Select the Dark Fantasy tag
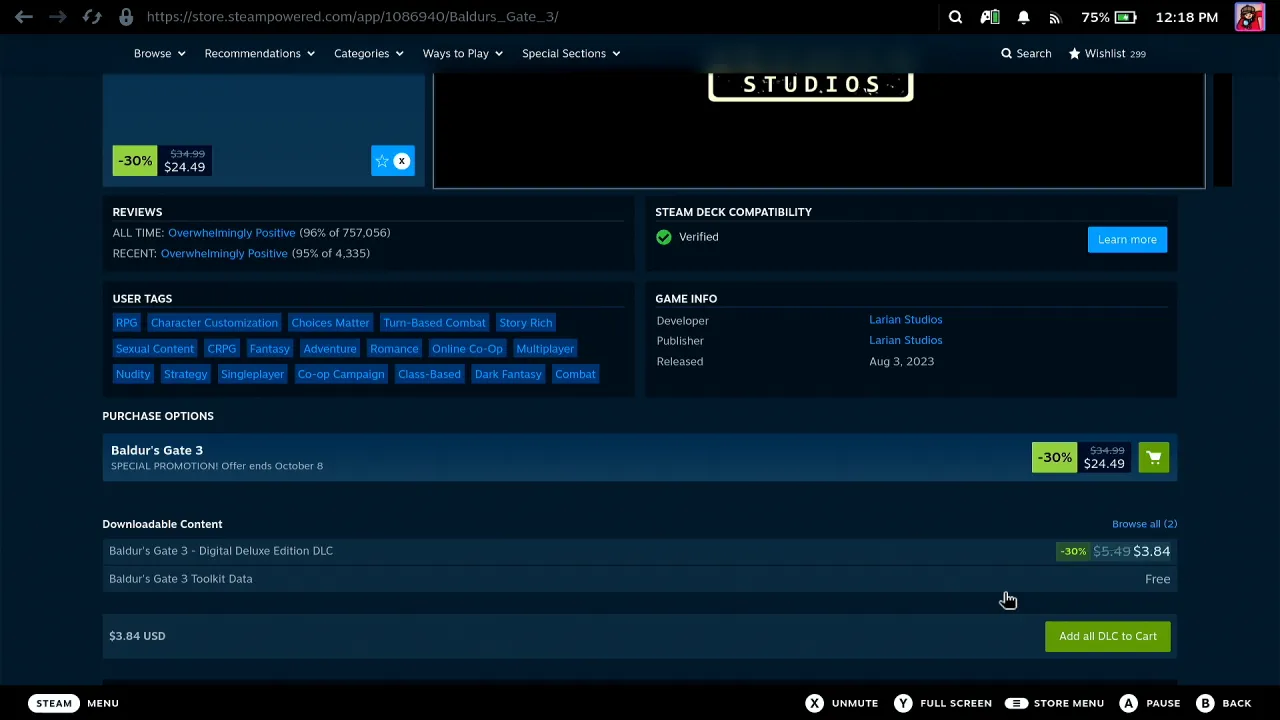 coord(508,374)
